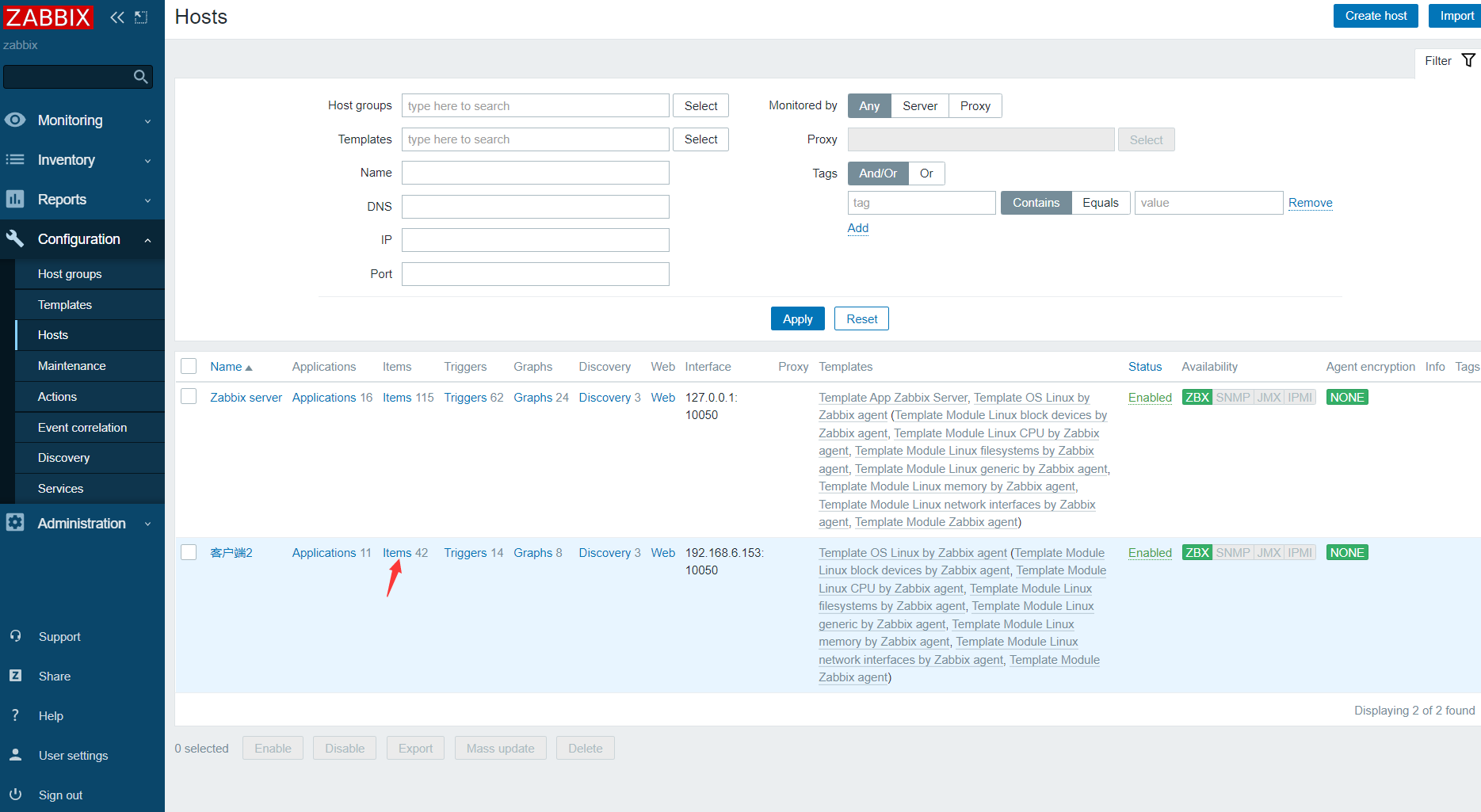This screenshot has width=1481, height=812.
Task: Click Select next to Templates field
Action: [700, 139]
